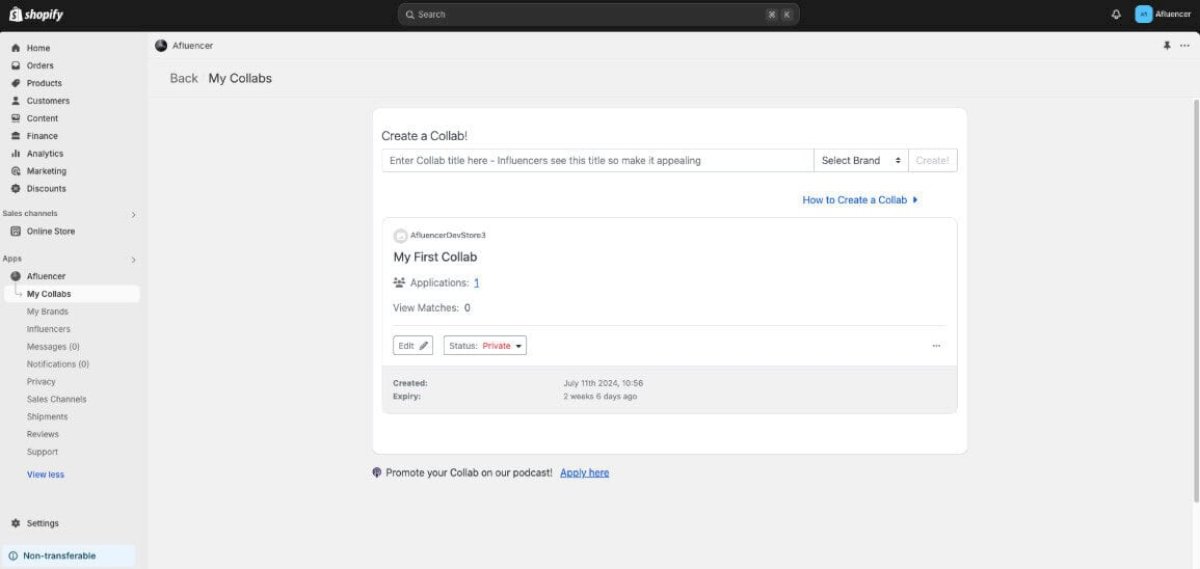This screenshot has height=569, width=1200.
Task: Click the search magnifier icon
Action: 410,14
